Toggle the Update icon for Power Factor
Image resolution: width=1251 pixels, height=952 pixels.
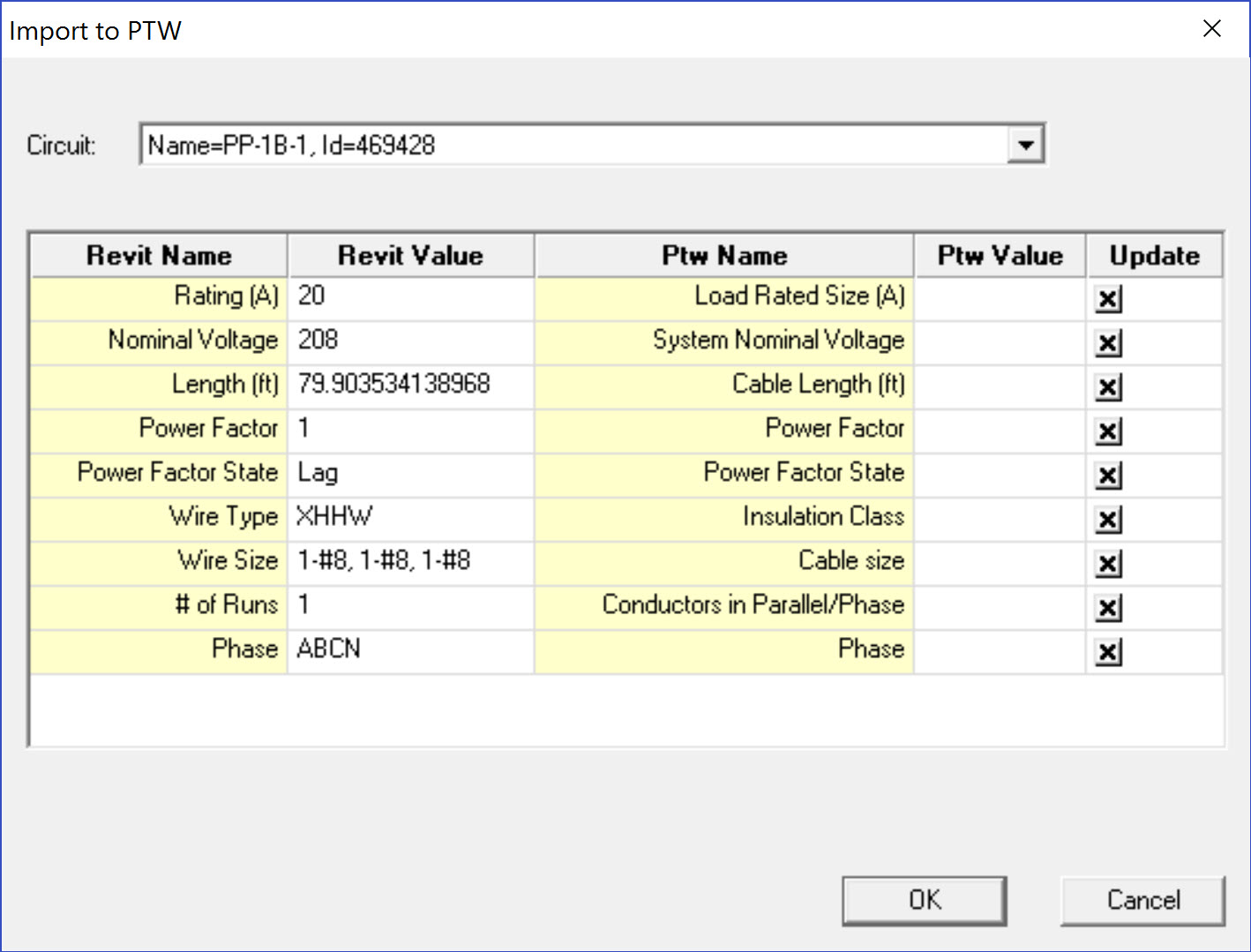pyautogui.click(x=1108, y=431)
